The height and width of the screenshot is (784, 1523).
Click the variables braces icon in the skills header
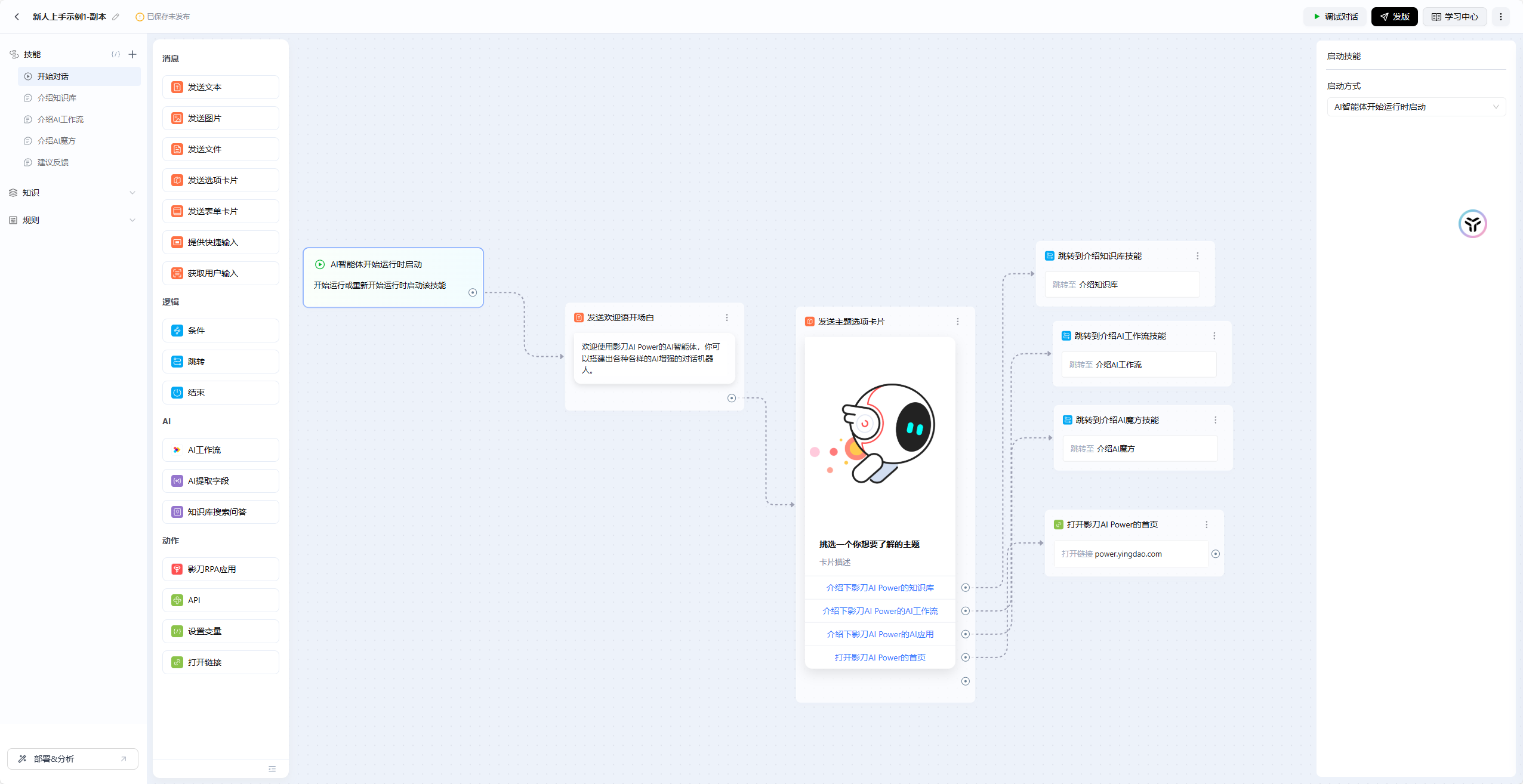(x=116, y=54)
